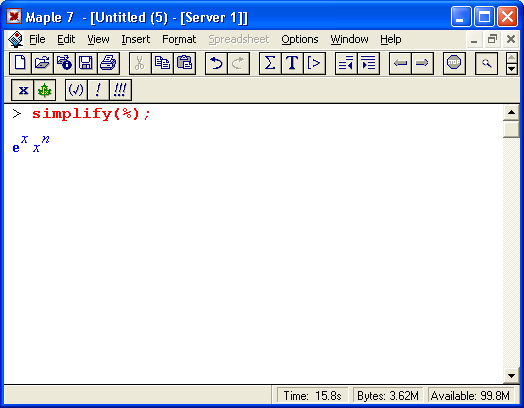Print the worksheet using the printer icon
The height and width of the screenshot is (408, 524).
[108, 63]
